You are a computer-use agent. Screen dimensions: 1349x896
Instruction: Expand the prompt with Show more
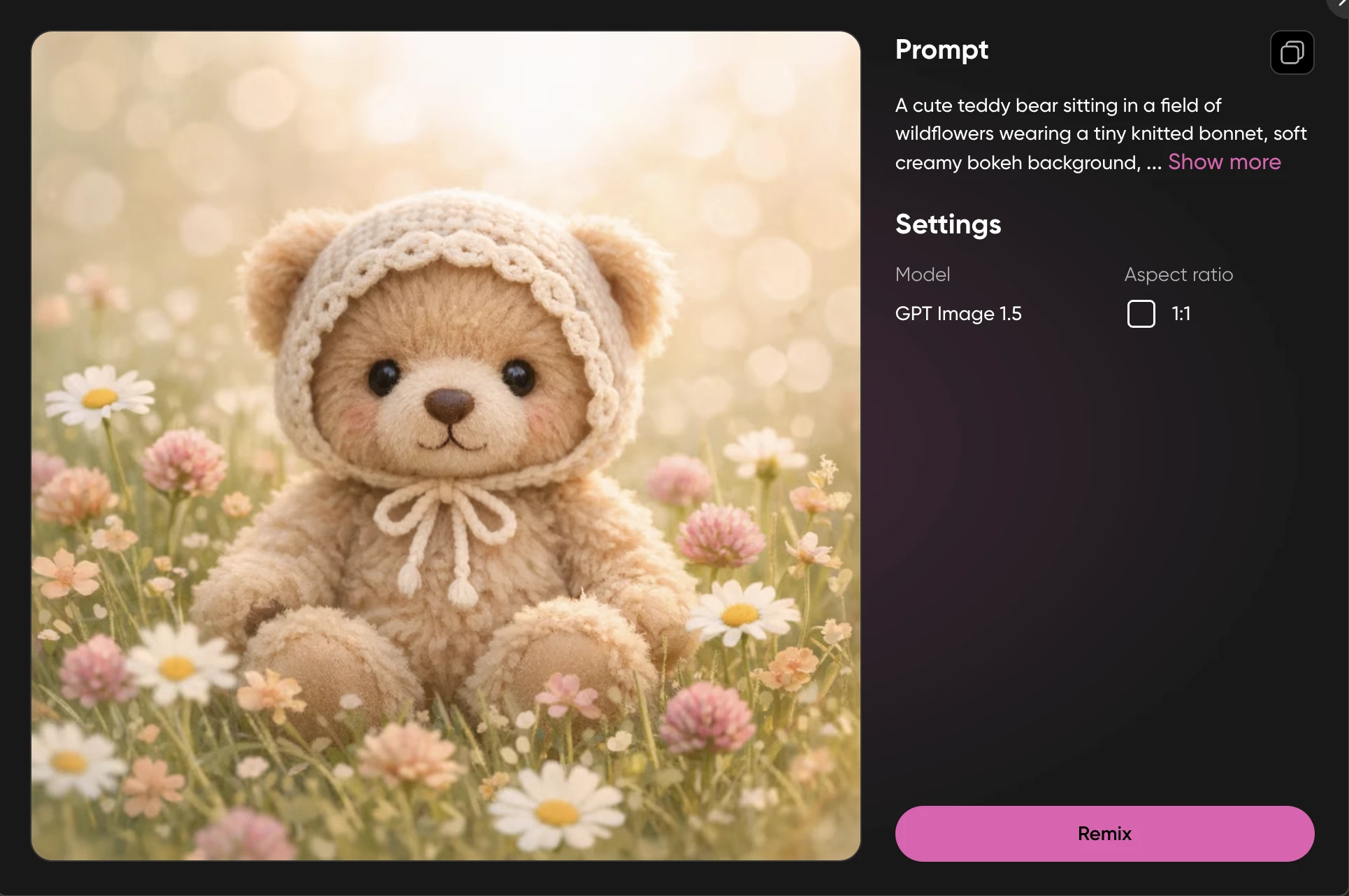pyautogui.click(x=1224, y=162)
